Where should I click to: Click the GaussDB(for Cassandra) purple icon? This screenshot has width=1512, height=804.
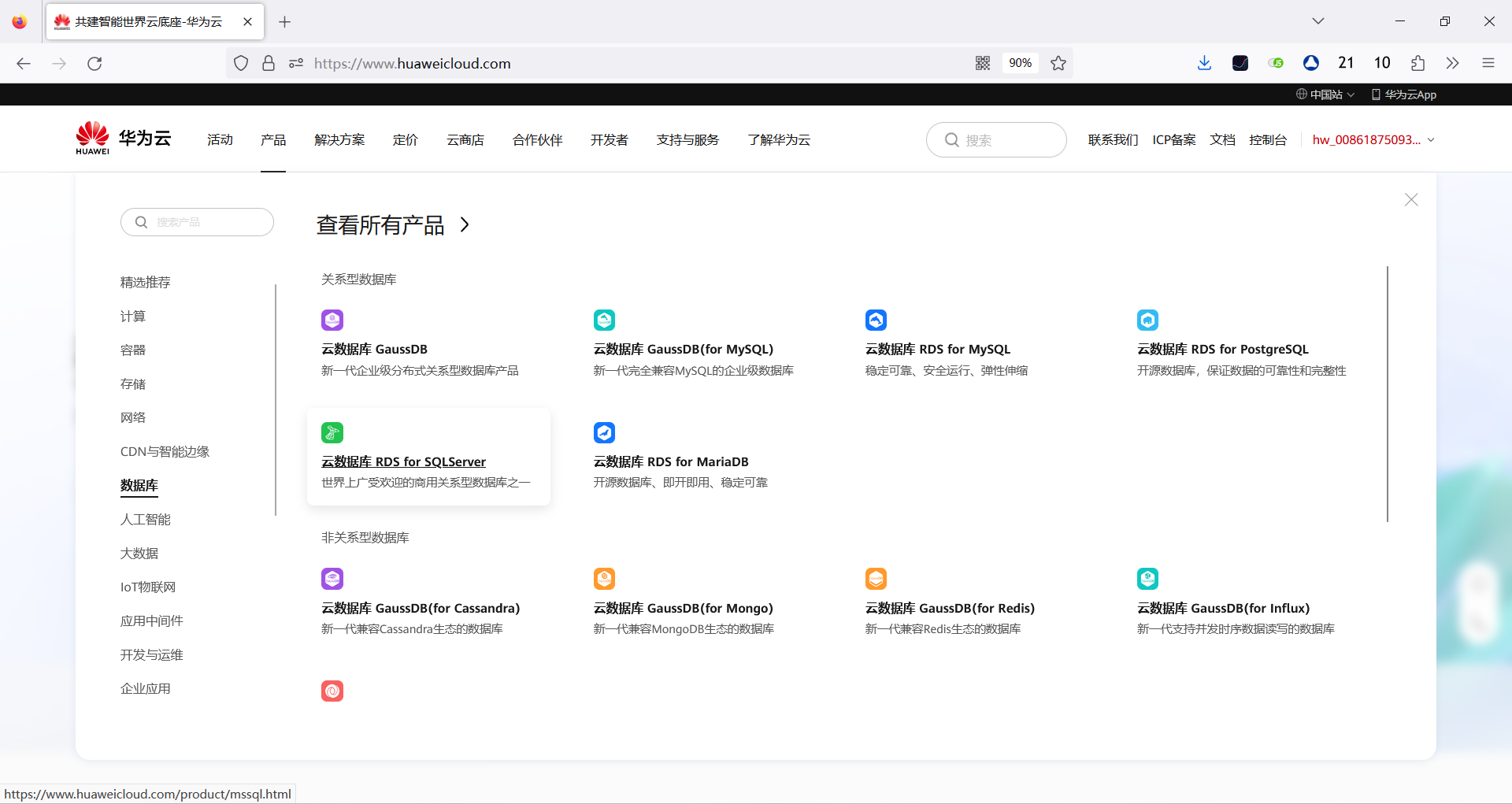[332, 578]
